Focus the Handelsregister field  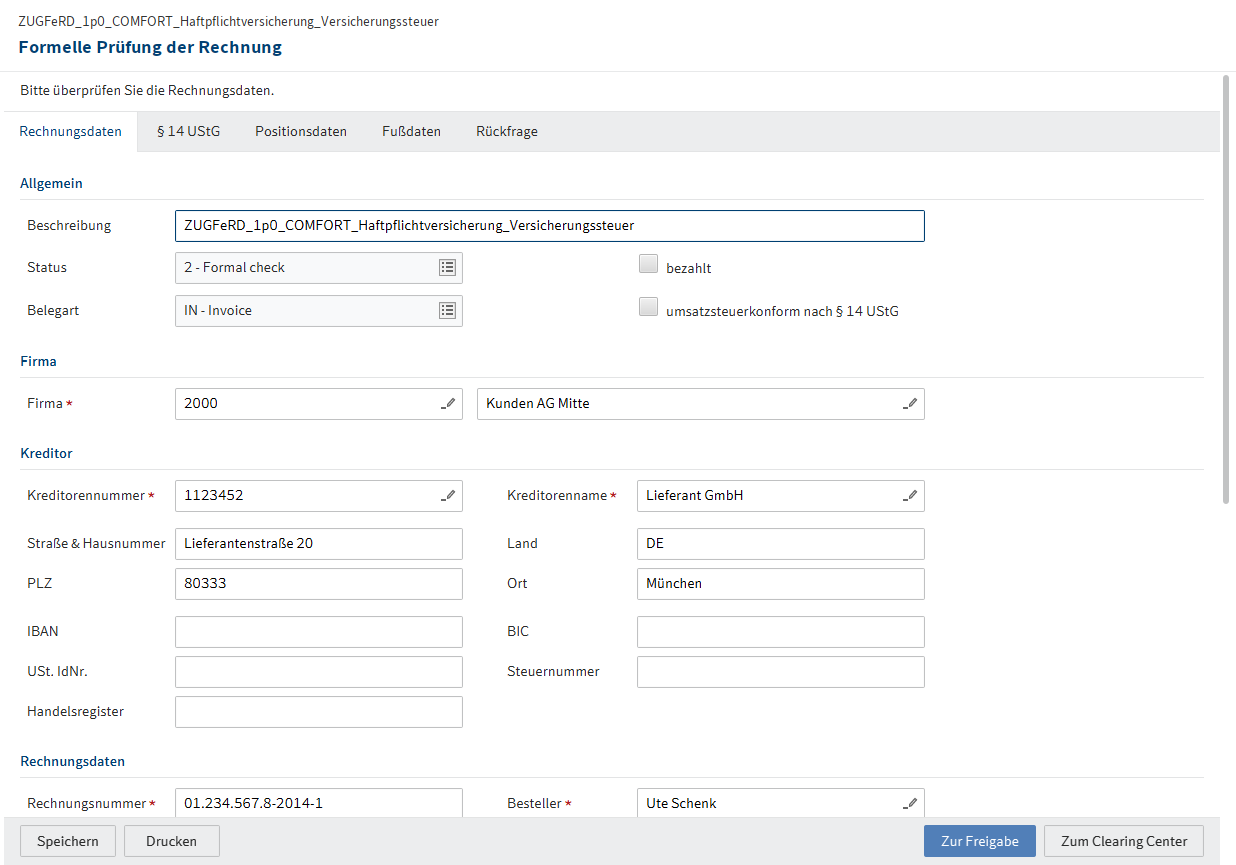point(319,712)
